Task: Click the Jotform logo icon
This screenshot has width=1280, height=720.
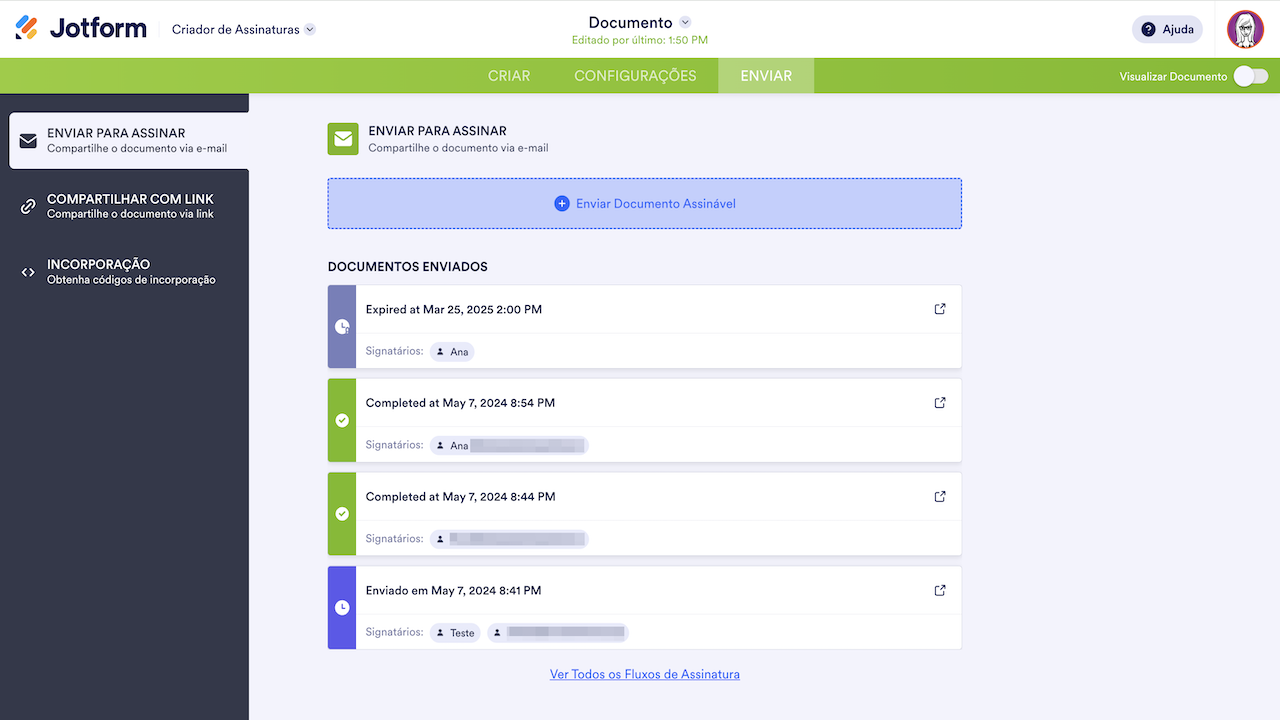Action: [27, 27]
